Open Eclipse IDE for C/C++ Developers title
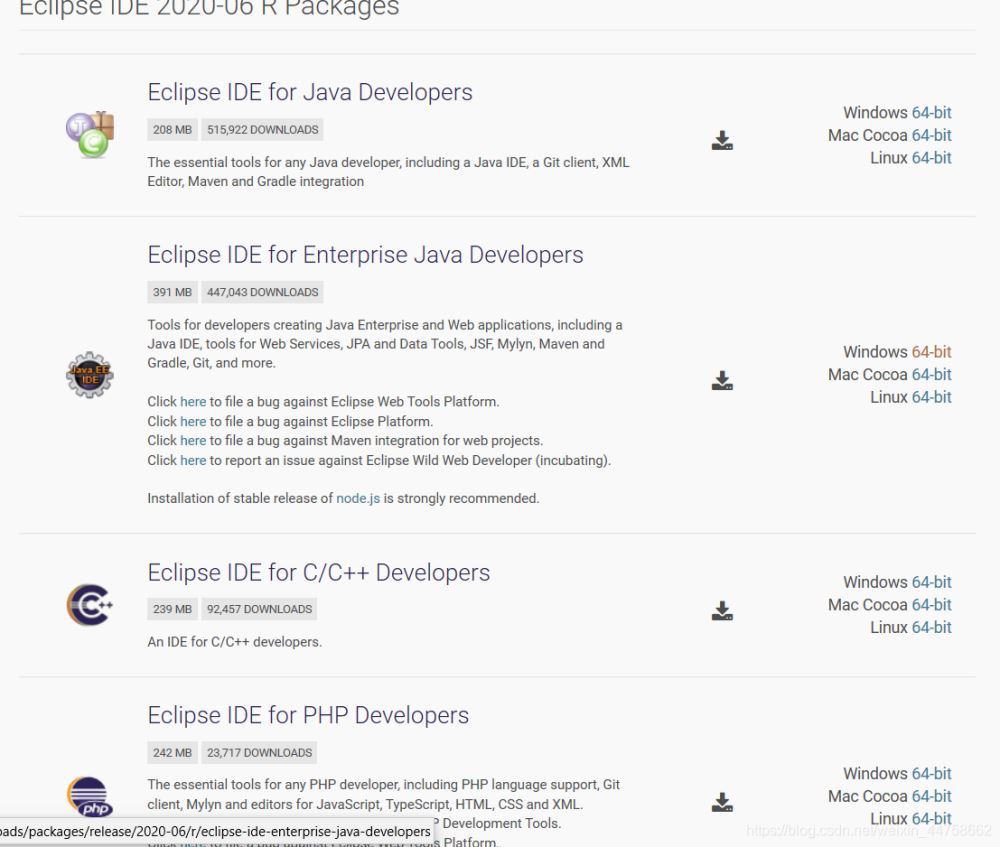1000x847 pixels. point(319,573)
